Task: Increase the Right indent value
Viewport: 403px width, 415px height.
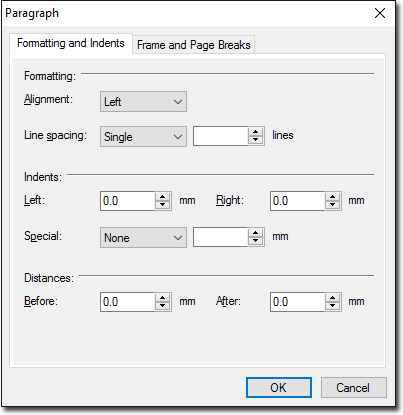Action: [332, 197]
